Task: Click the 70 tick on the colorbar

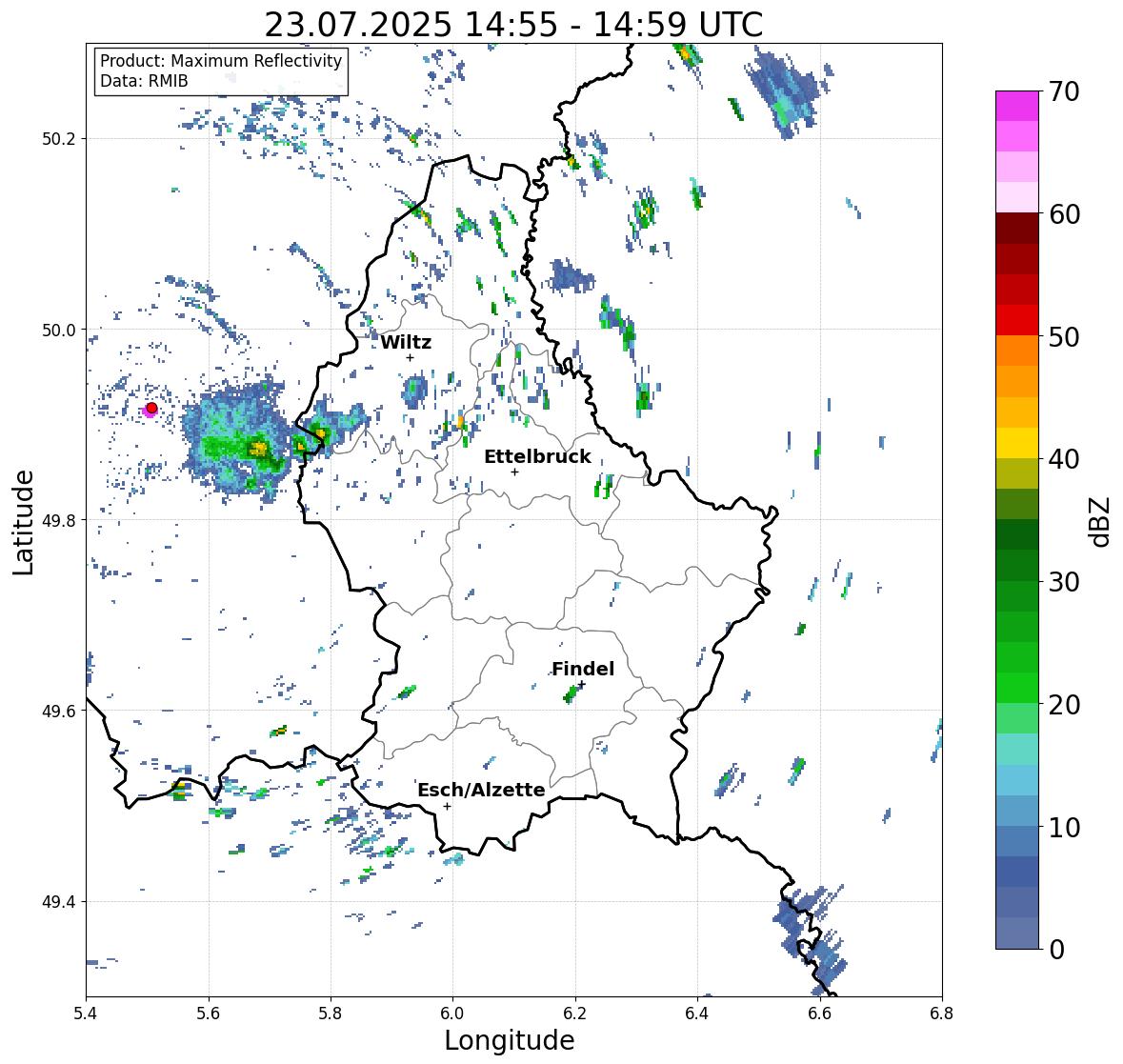Action: click(1063, 91)
